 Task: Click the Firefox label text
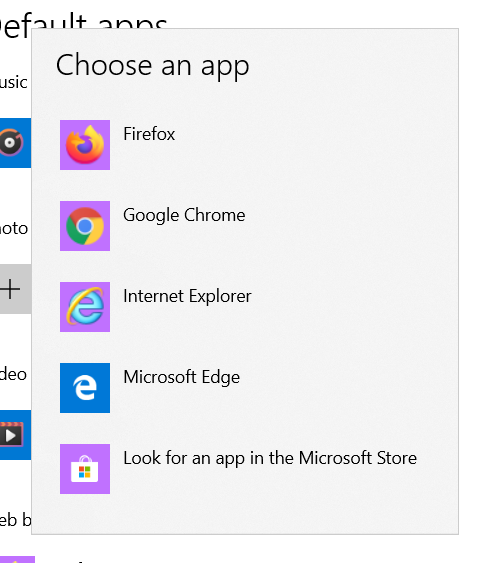coord(149,134)
